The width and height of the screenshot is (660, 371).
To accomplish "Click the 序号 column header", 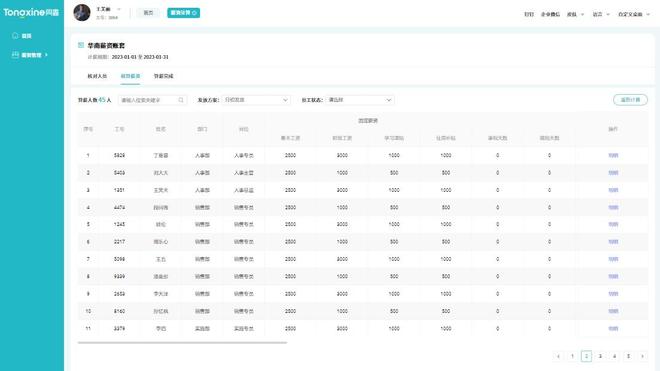I will (88, 129).
